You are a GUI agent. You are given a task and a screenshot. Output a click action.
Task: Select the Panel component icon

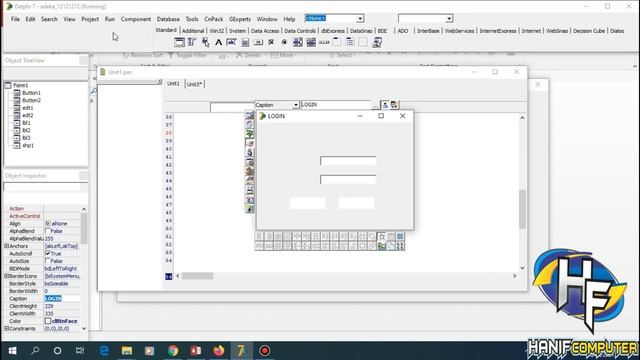coord(363,42)
